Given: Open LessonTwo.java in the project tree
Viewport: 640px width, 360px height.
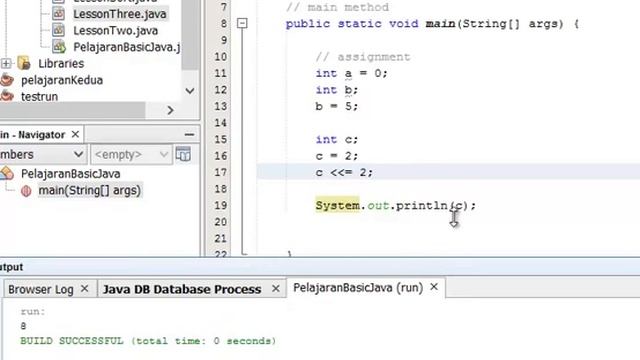Looking at the screenshot, I should coord(116,31).
